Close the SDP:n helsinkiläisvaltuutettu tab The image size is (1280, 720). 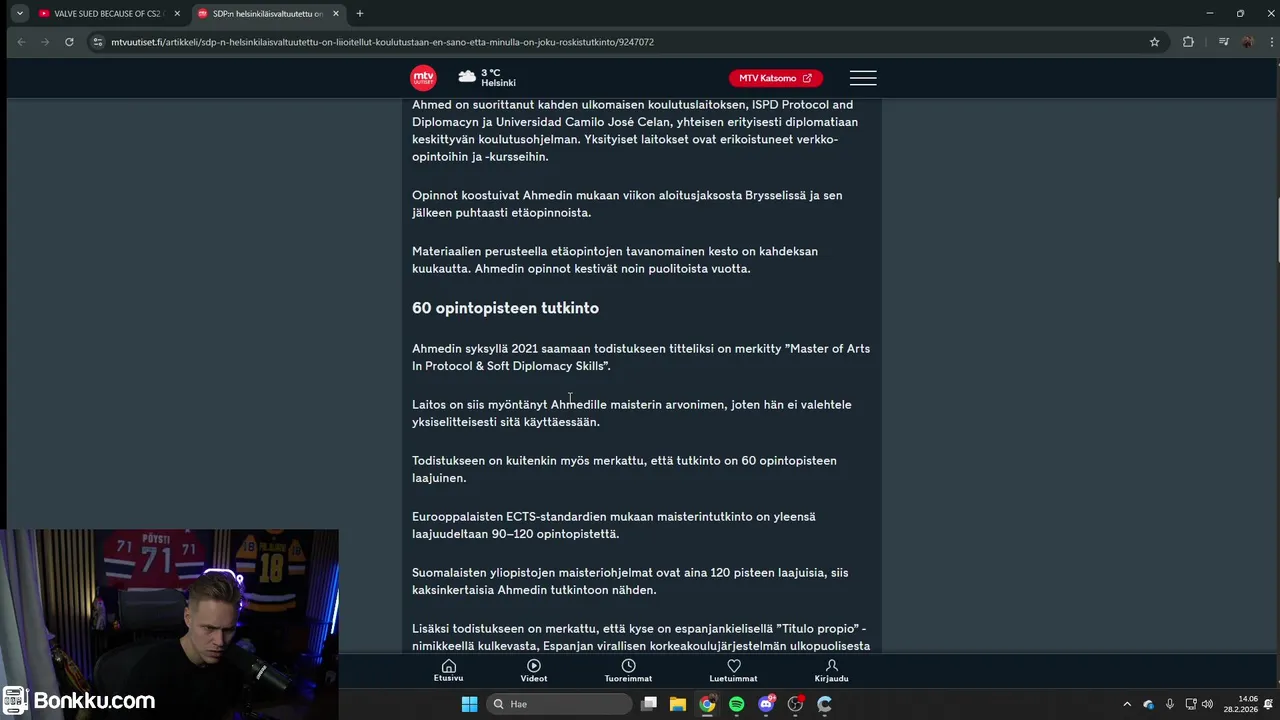click(x=336, y=14)
